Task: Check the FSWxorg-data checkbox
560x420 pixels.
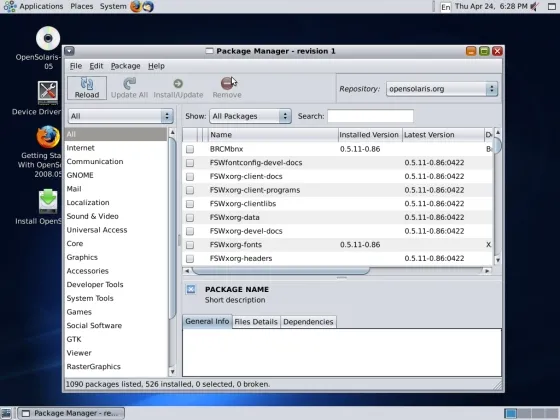Action: [x=190, y=218]
